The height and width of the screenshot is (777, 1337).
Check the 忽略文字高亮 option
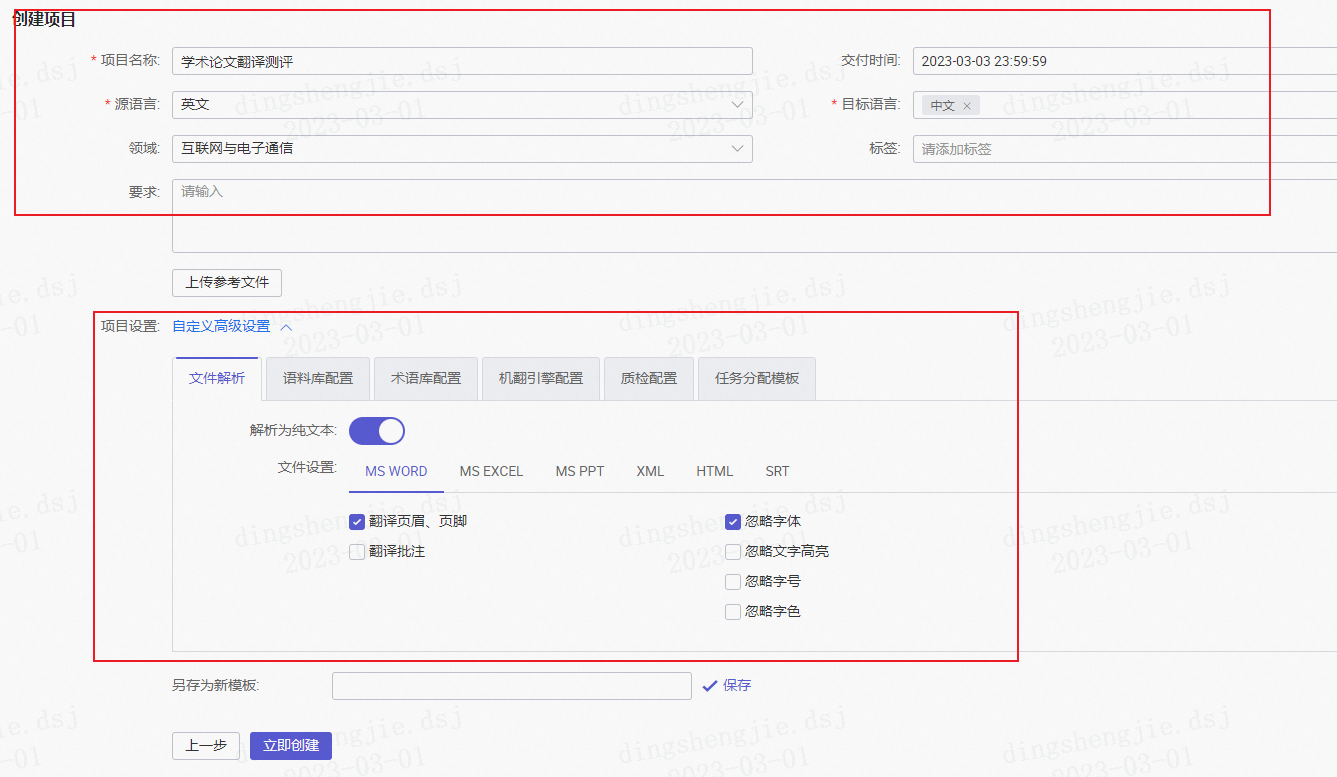coord(732,551)
